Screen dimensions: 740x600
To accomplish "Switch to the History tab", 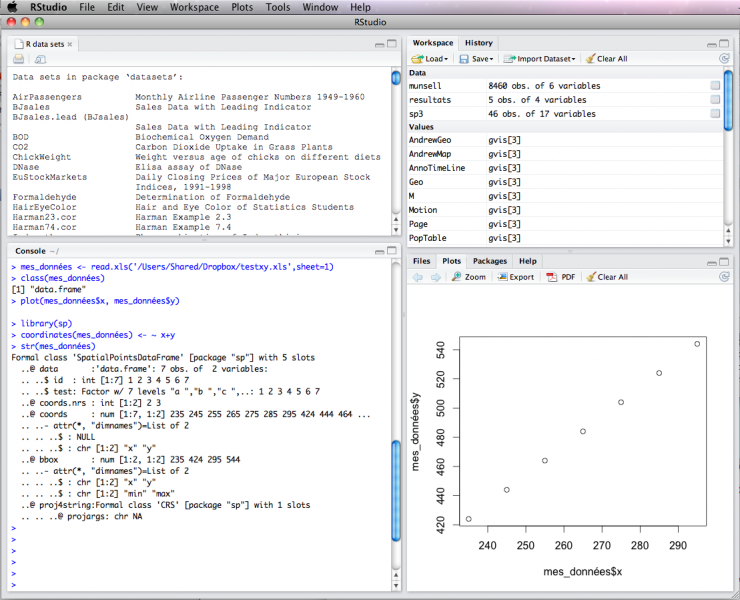I will [478, 43].
